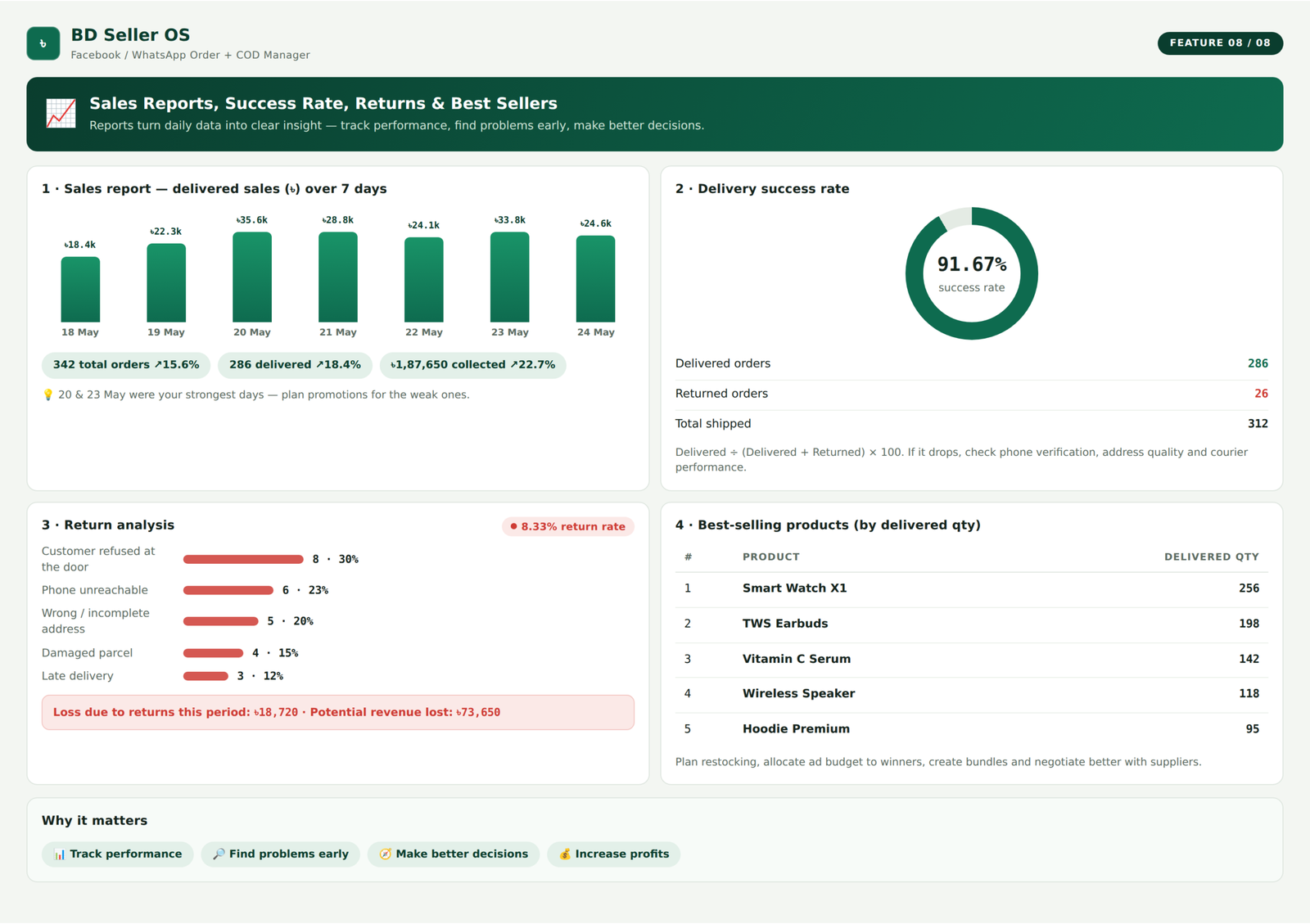Screen dimensions: 1310x924
Task: Open the Hoodie Premium row
Action: coord(972,729)
